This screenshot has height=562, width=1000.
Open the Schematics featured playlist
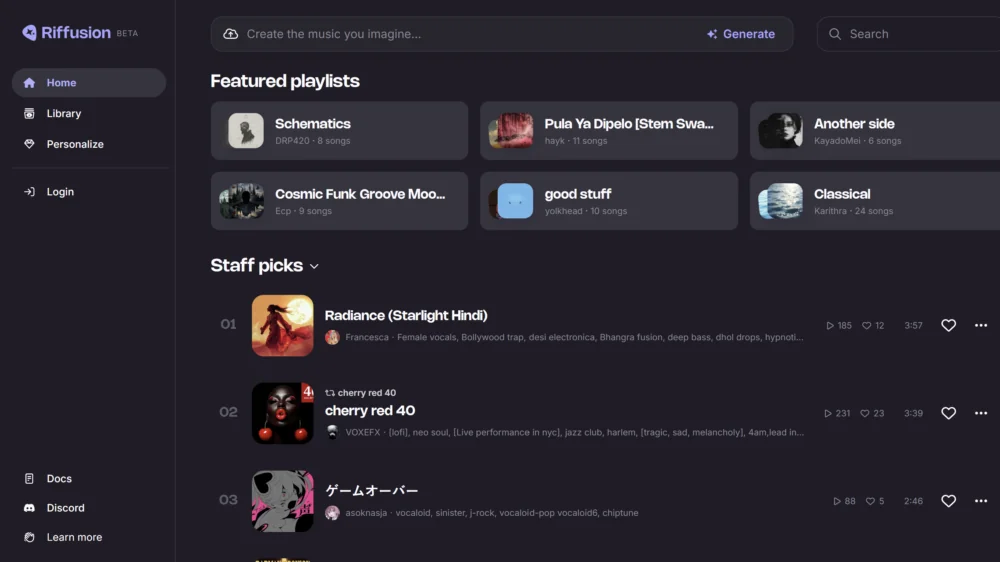pyautogui.click(x=339, y=131)
